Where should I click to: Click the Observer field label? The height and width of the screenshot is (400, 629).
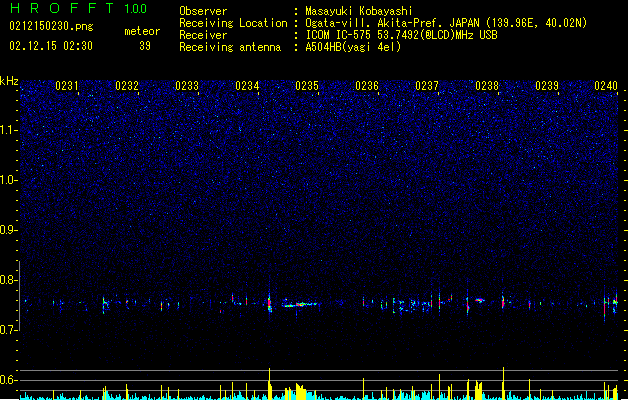pos(203,11)
